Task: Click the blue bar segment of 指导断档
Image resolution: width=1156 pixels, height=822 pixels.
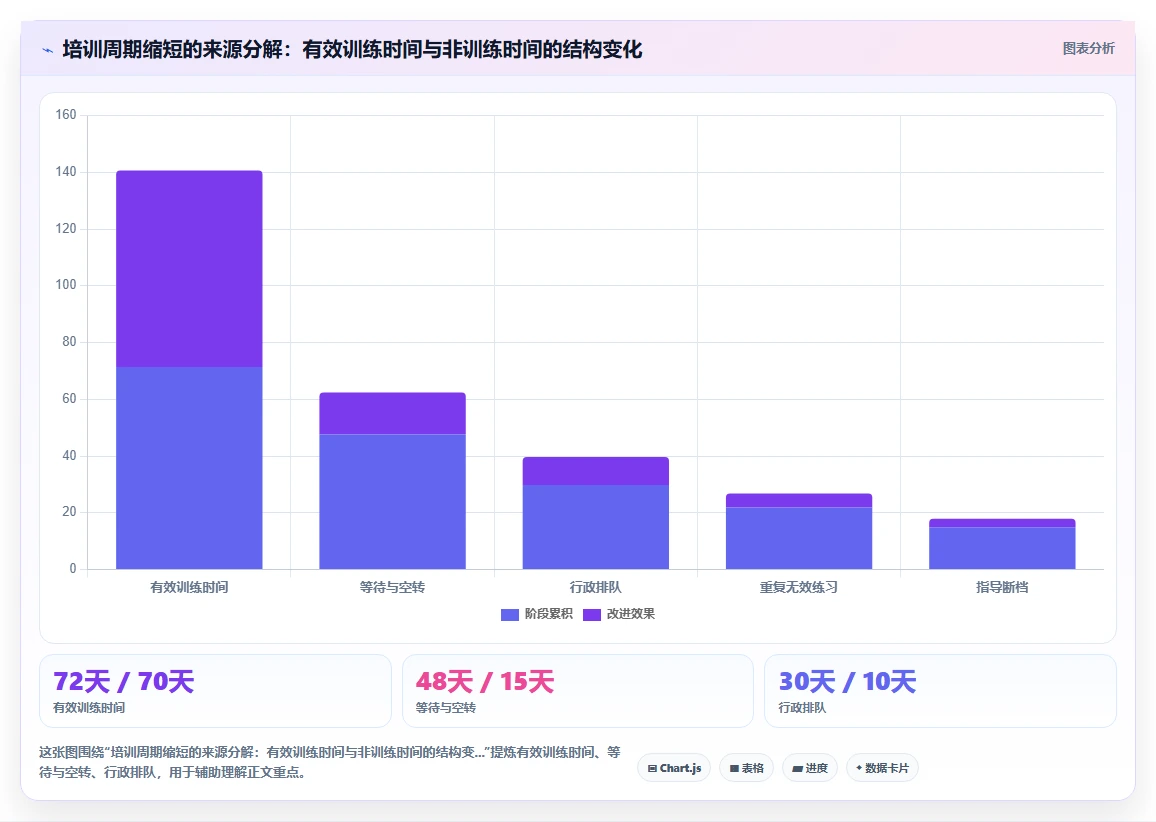Action: click(1002, 548)
